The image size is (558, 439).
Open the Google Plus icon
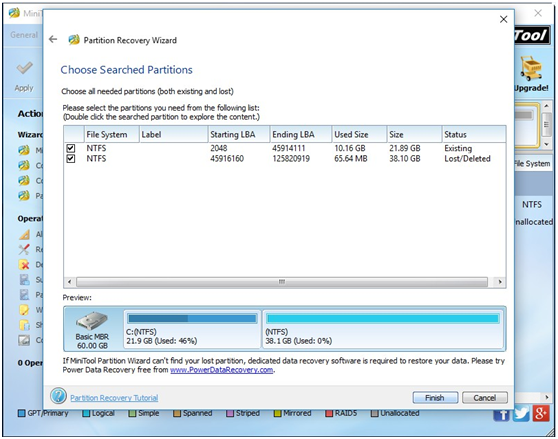541,413
